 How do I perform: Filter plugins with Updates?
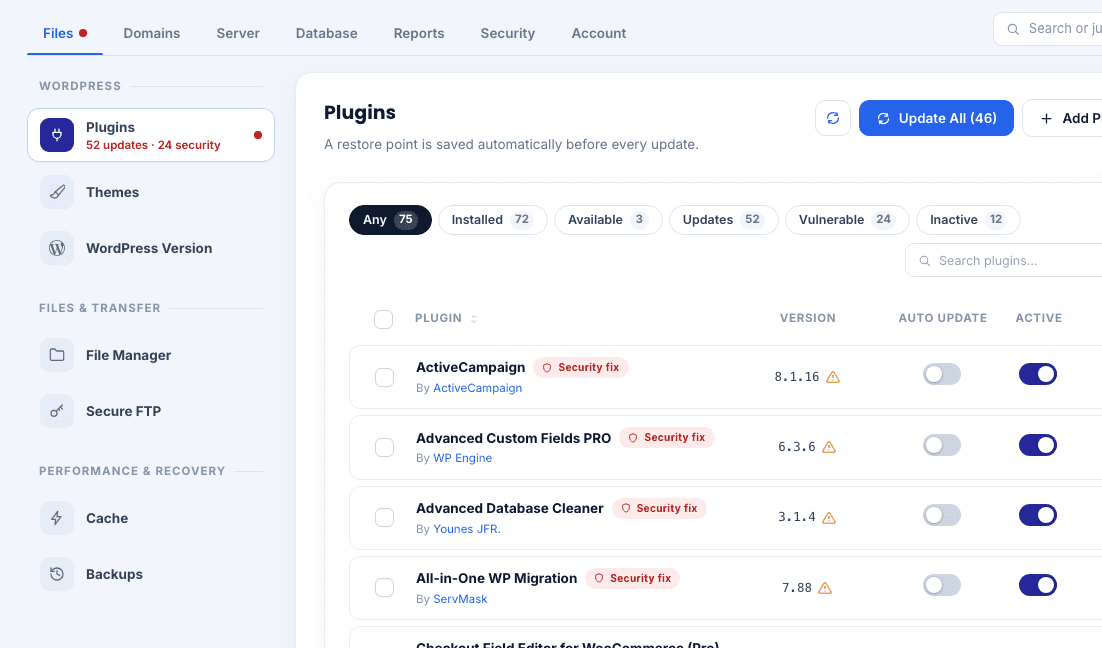723,220
